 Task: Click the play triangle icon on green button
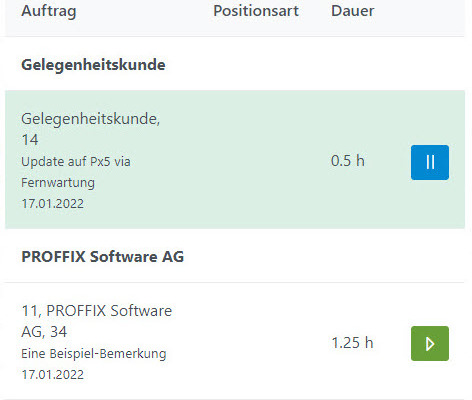tap(430, 344)
